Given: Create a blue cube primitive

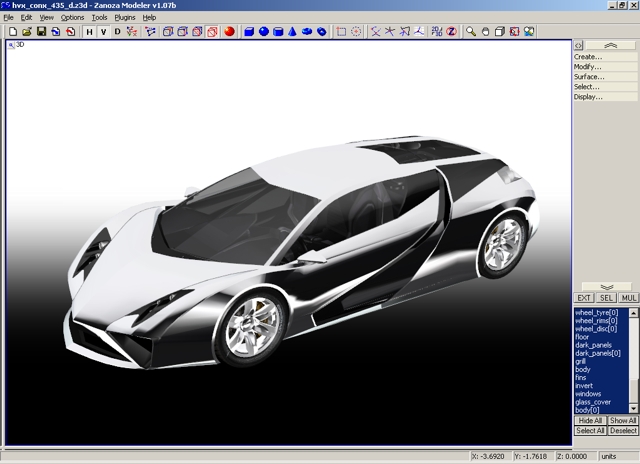Looking at the screenshot, I should pyautogui.click(x=249, y=32).
